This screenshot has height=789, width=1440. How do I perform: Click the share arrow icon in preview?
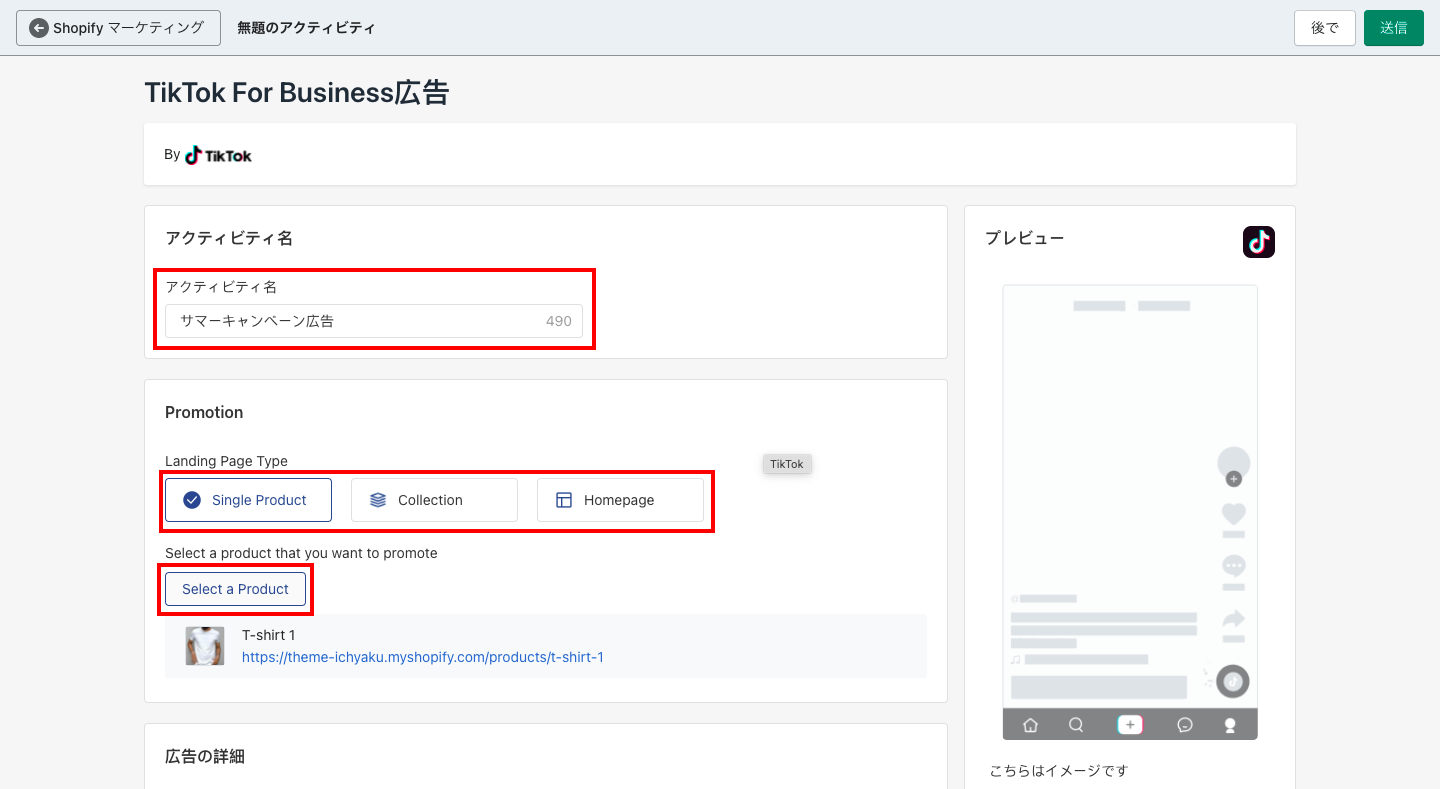tap(1234, 620)
